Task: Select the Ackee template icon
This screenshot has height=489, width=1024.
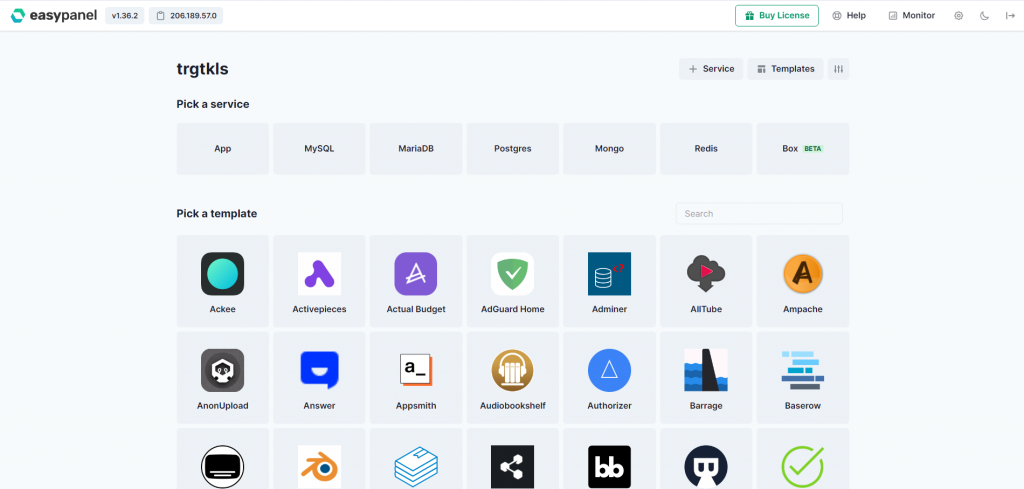Action: (x=222, y=274)
